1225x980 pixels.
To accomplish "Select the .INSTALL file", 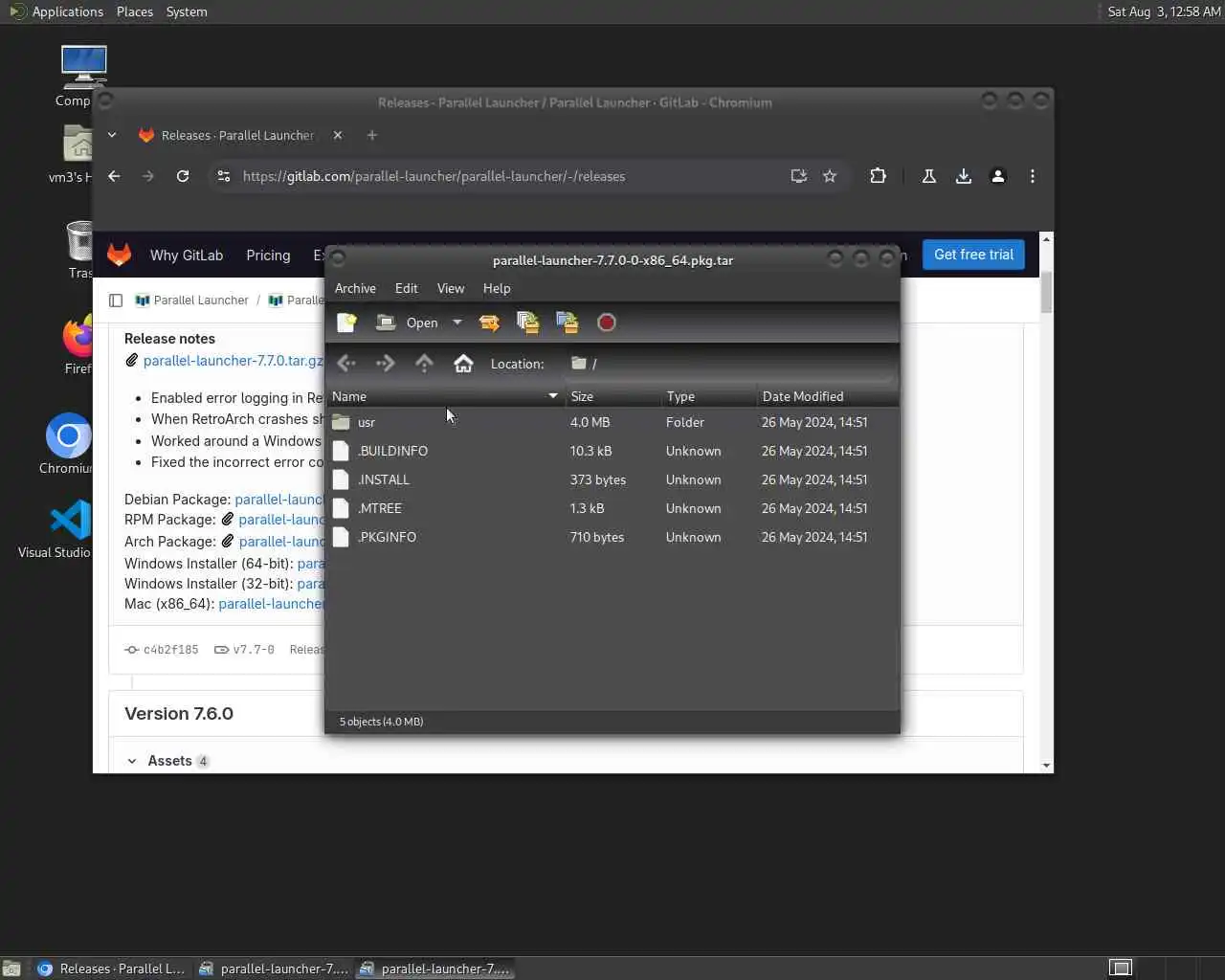I will point(612,479).
